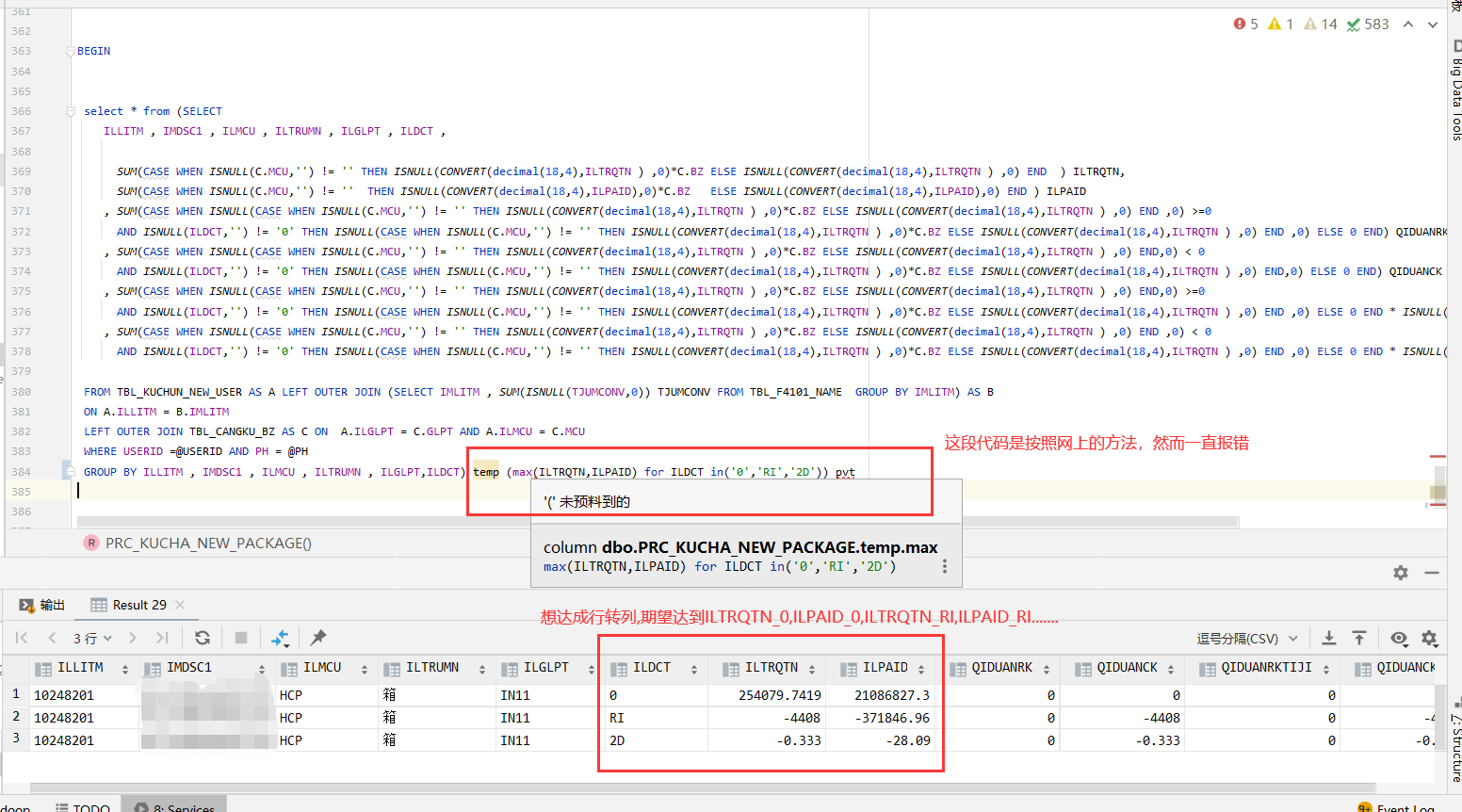Select row number 1 in result grid

15,694
